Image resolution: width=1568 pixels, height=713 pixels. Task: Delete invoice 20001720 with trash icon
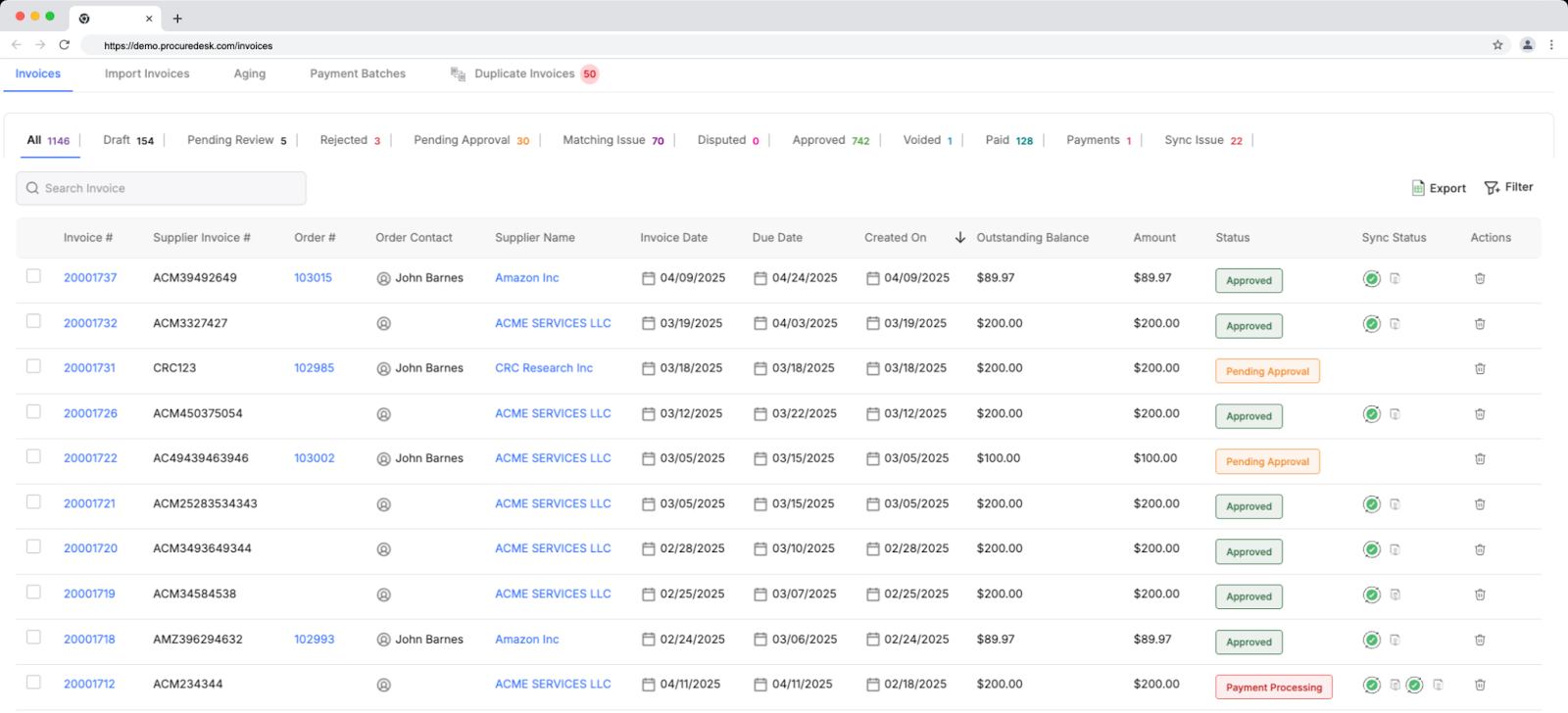1480,549
